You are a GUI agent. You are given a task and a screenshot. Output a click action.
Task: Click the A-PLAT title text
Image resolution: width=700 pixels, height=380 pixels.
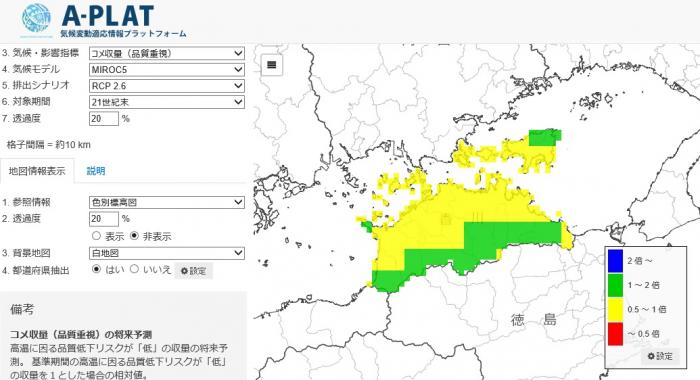tap(108, 16)
